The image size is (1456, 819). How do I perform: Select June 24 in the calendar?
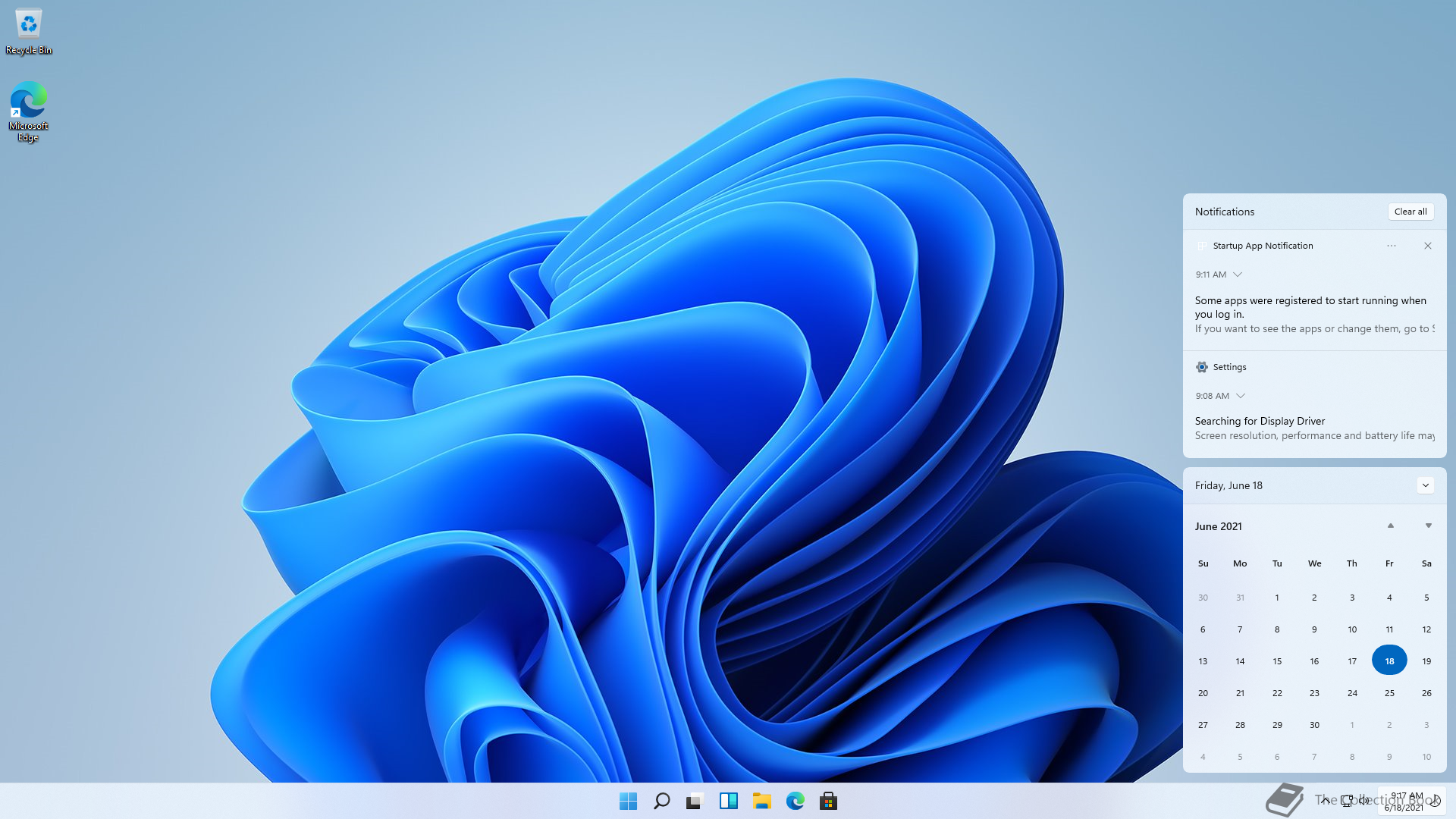pos(1352,693)
